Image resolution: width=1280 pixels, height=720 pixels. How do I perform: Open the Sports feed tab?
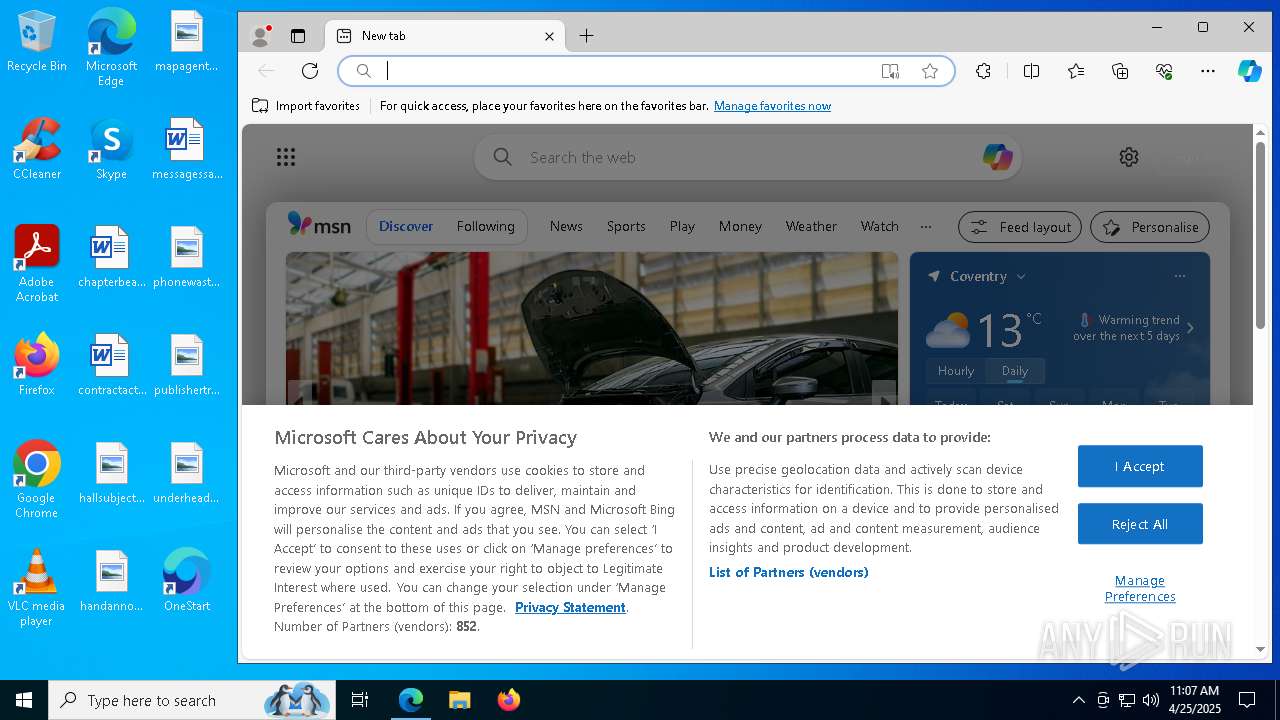(626, 227)
